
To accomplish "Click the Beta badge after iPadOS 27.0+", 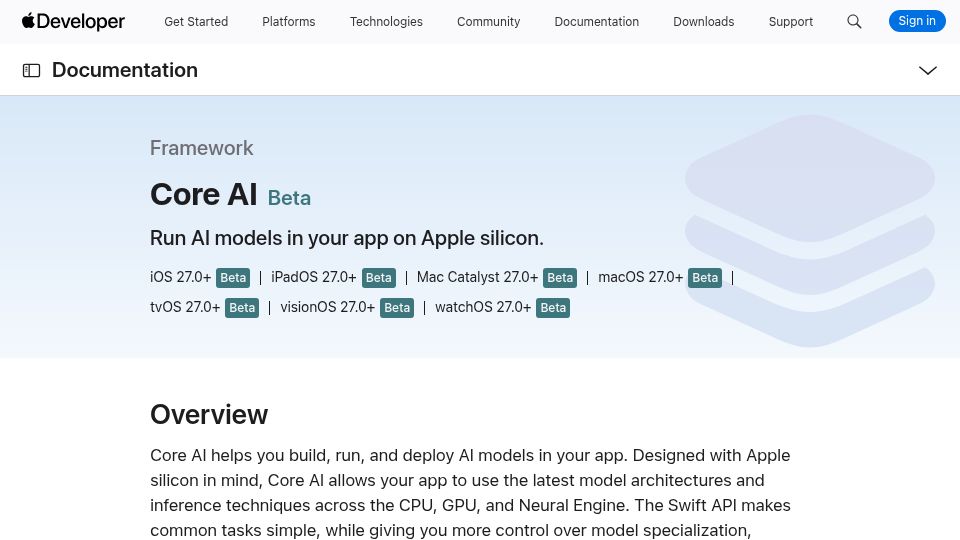I will (378, 277).
